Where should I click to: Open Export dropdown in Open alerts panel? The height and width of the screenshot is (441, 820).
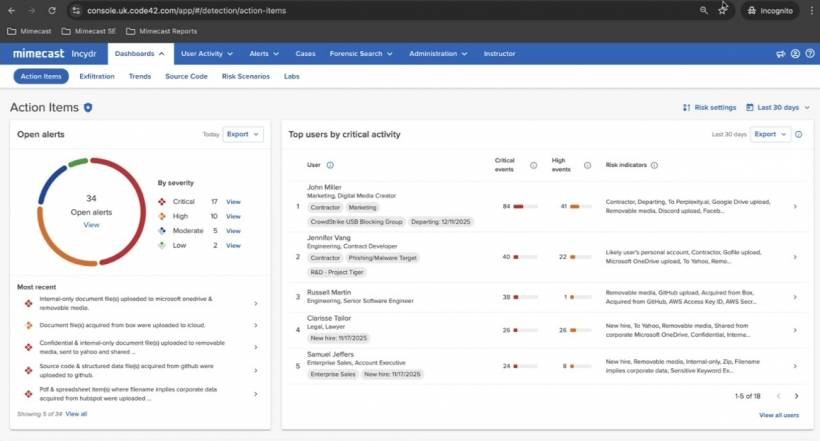(x=243, y=133)
